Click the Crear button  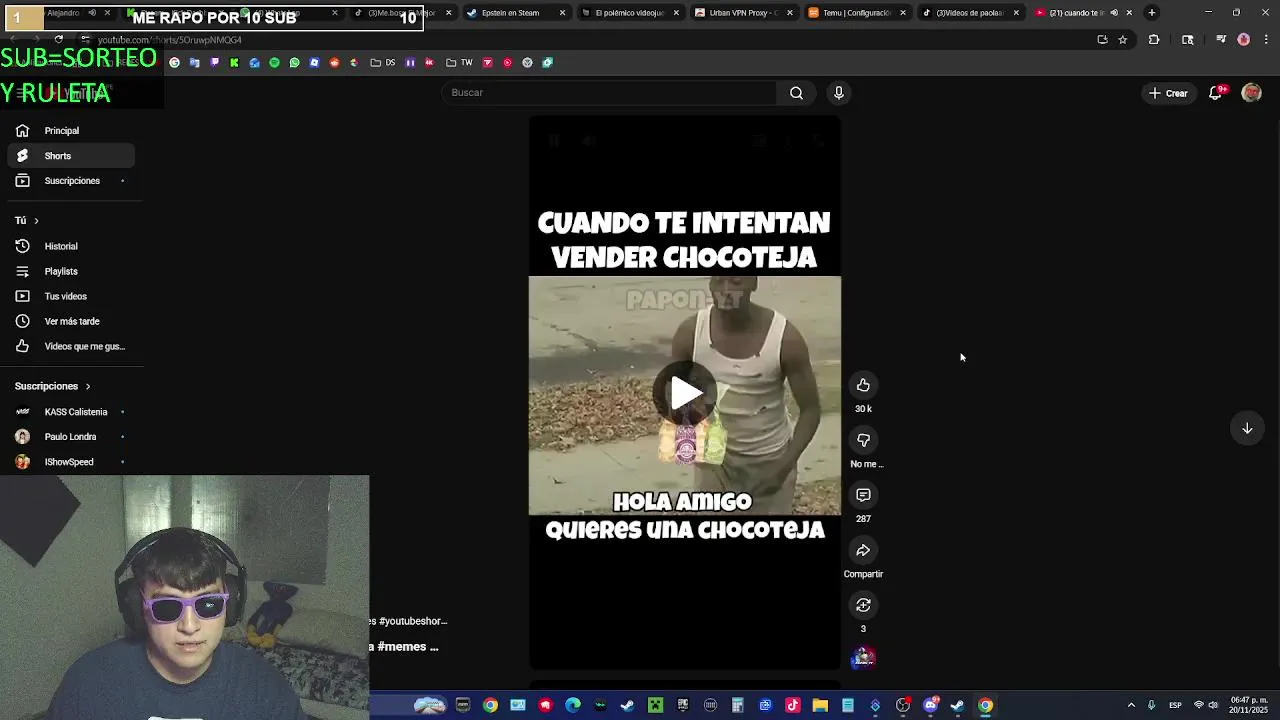[x=1168, y=93]
